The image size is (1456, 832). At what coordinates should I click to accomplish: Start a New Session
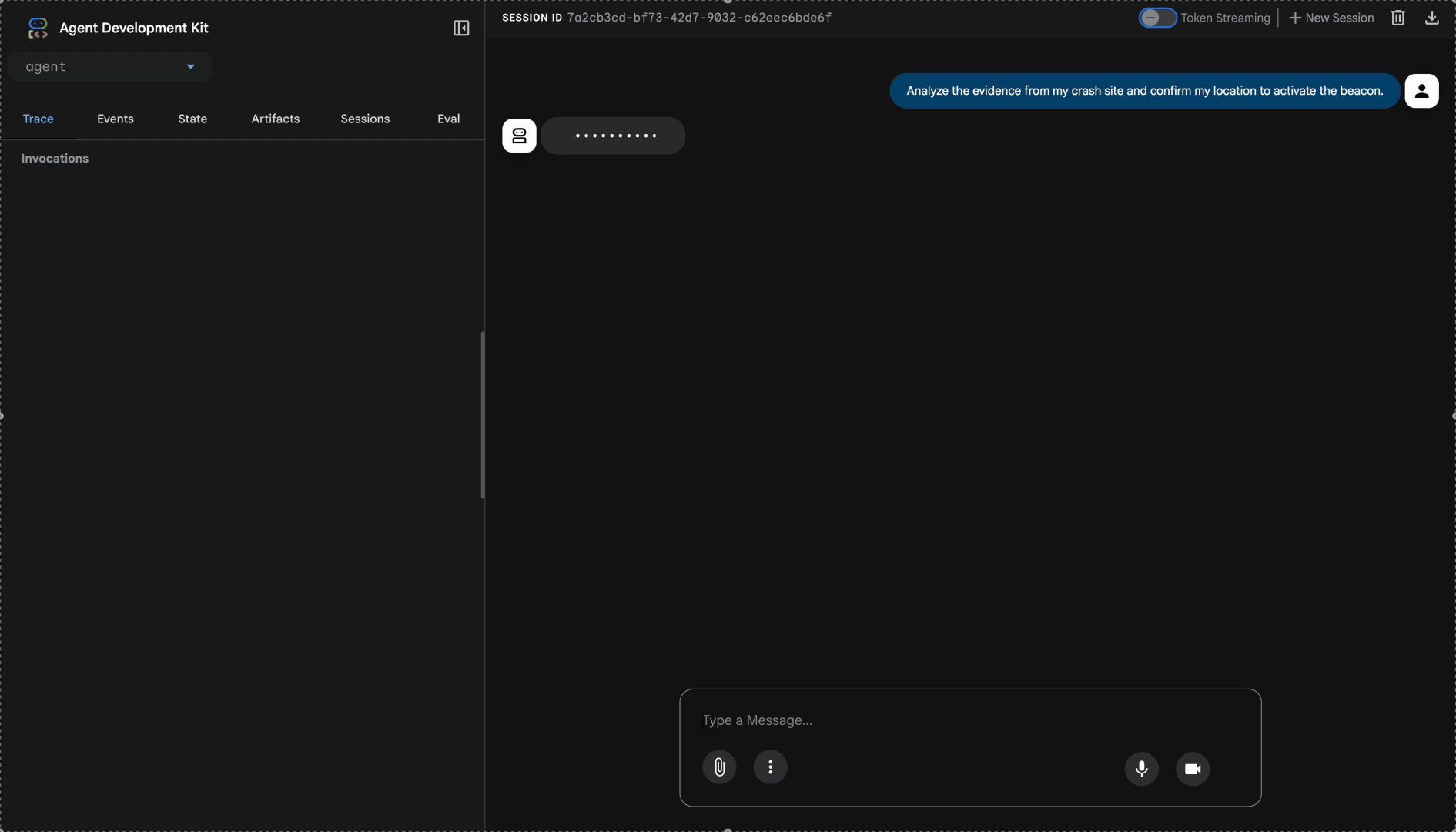click(1330, 18)
